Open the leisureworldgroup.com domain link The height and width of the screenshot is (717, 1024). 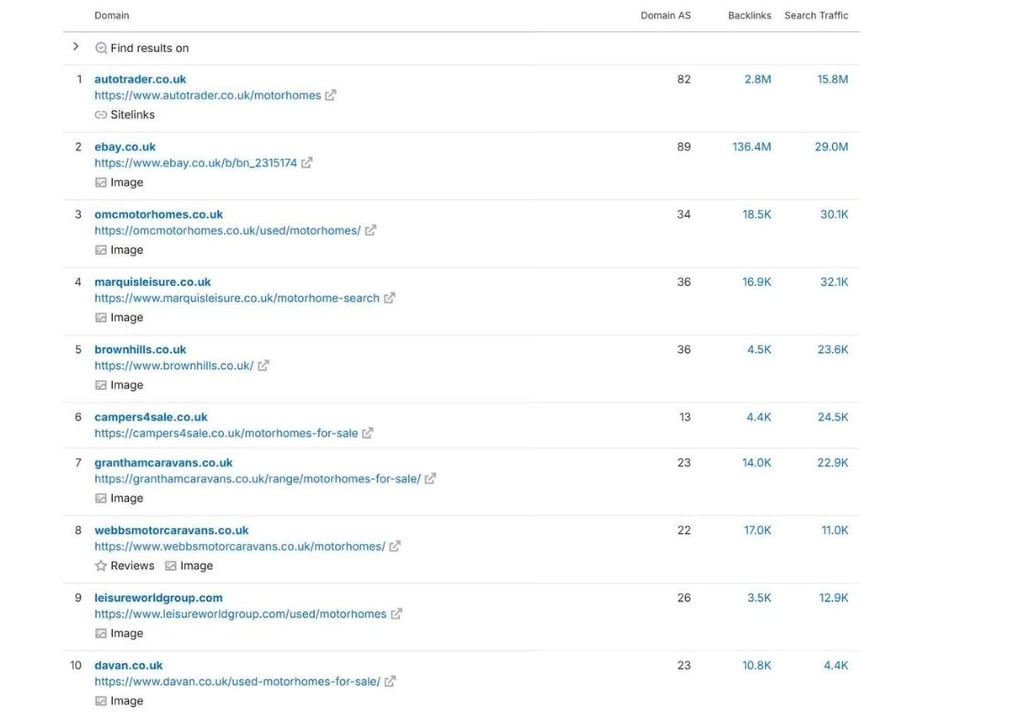tap(158, 598)
